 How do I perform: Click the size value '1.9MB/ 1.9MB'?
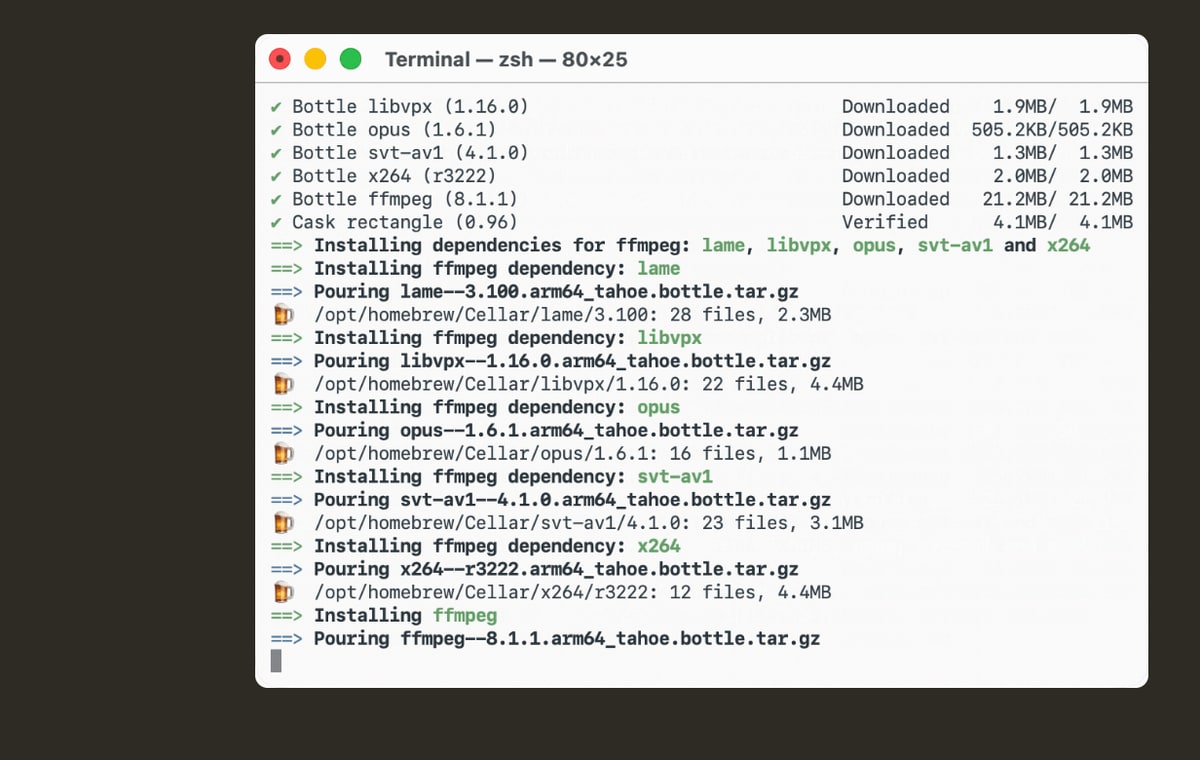(x=1063, y=106)
